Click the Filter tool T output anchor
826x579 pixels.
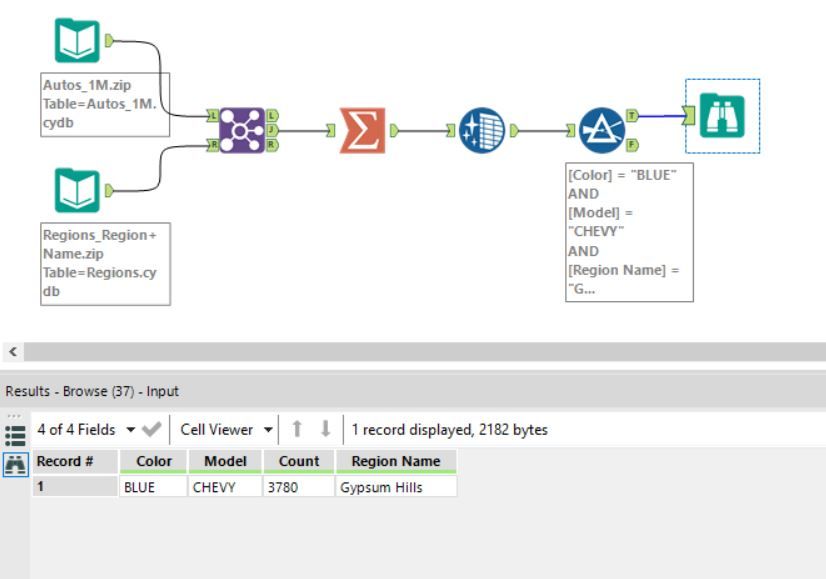point(632,115)
